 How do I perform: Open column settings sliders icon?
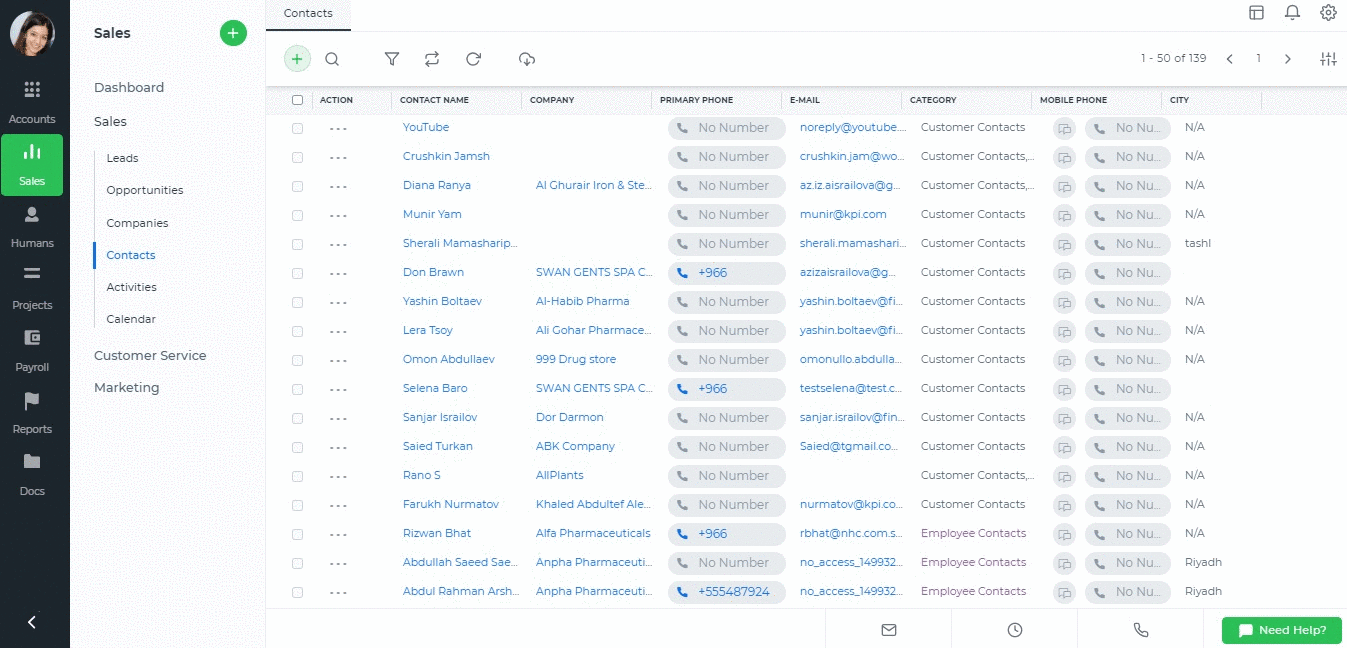1328,59
